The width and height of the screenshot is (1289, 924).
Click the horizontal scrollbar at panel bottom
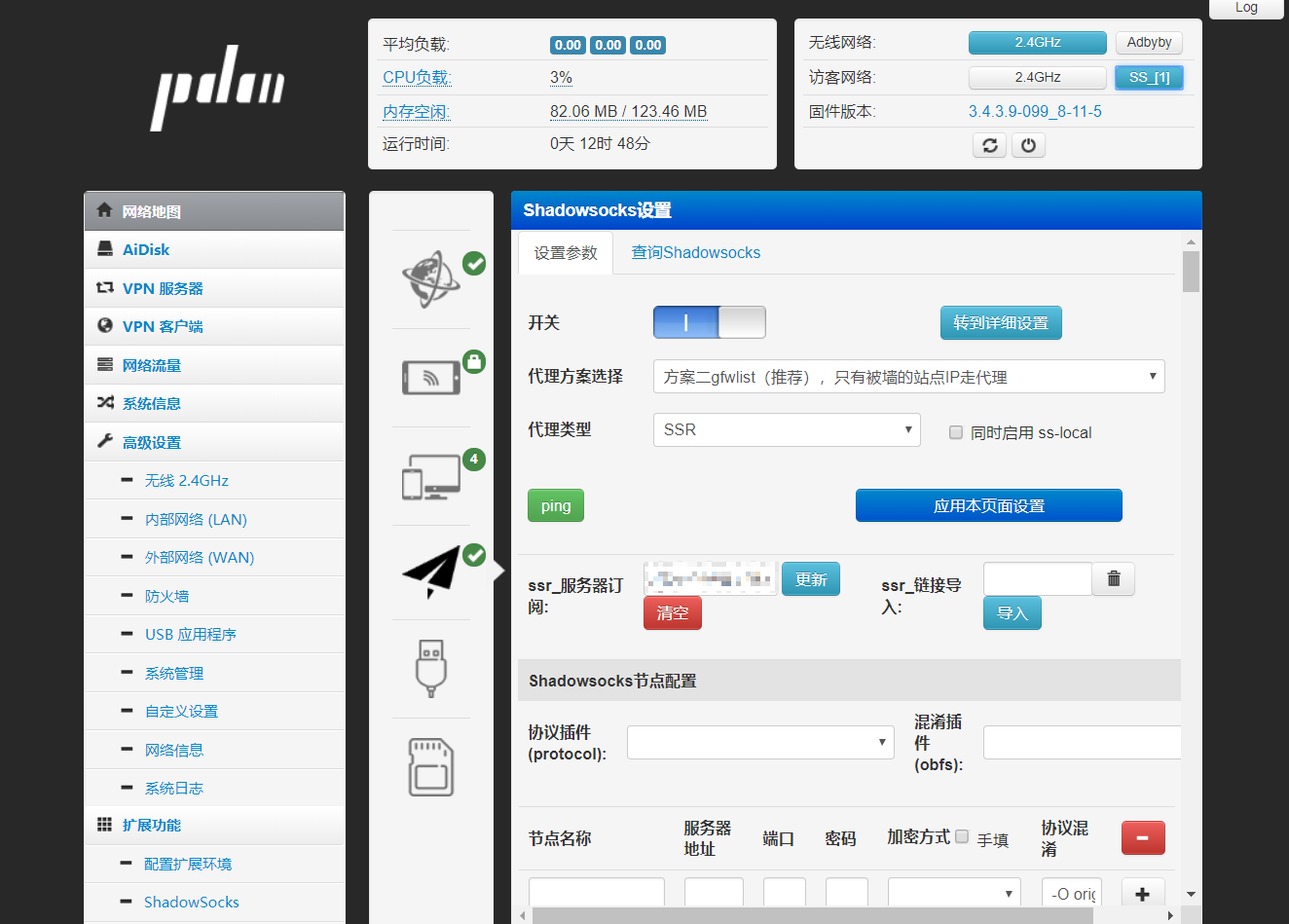coord(812,915)
